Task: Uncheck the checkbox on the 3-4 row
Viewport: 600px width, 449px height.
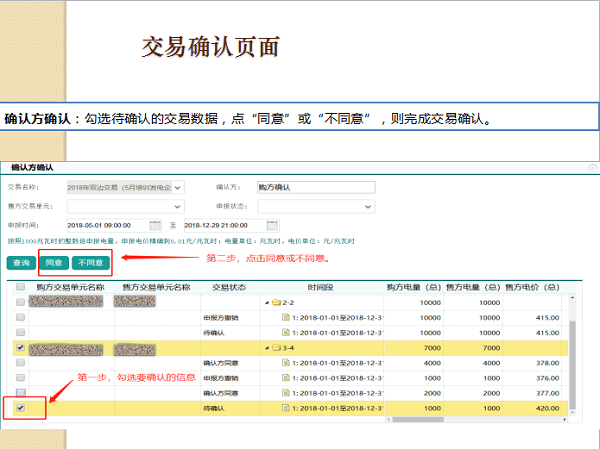Action: 21,349
